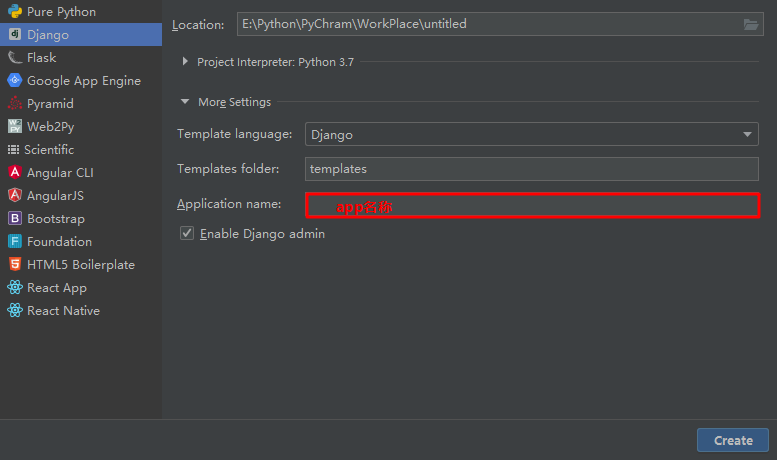Click the Scientific grid icon
Viewport: 777px width, 460px height.
click(x=13, y=149)
